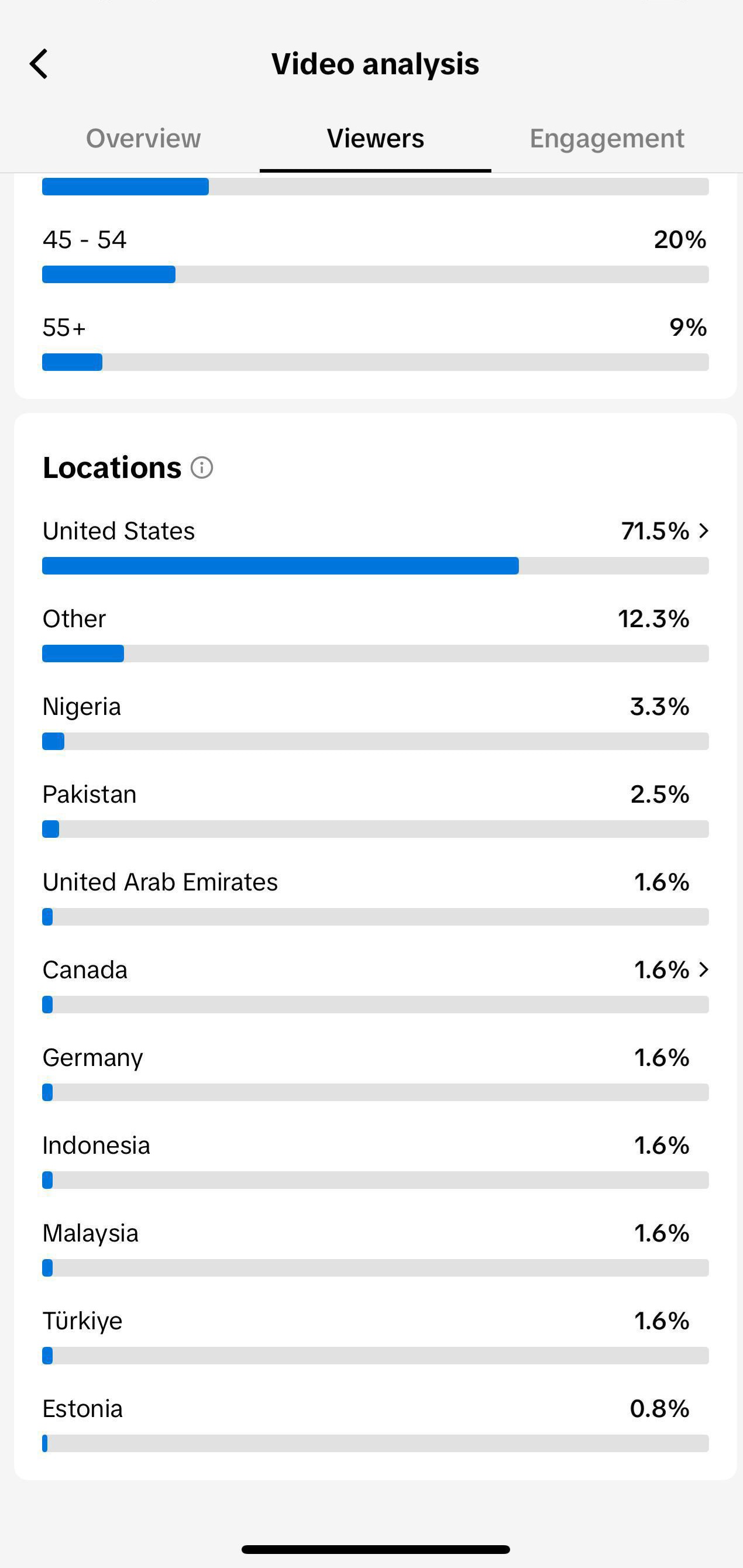Select the Pakistan 2.5% value

[x=660, y=794]
